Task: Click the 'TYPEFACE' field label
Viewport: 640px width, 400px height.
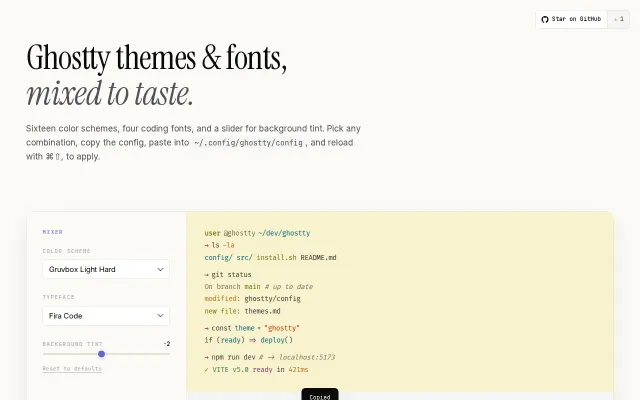Action: point(58,297)
